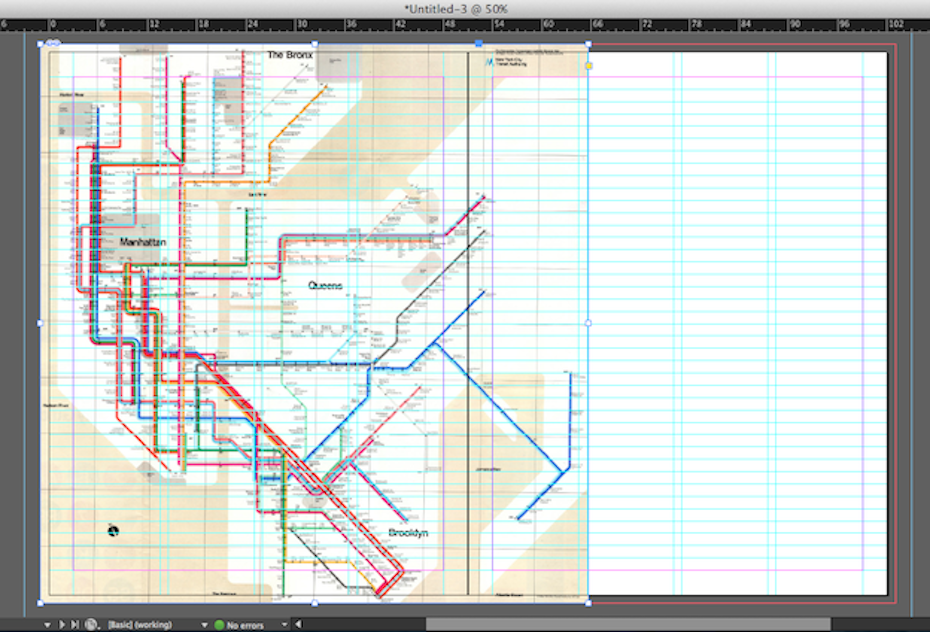Viewport: 930px width, 632px height.
Task: Click the green preflight status indicator
Action: tap(219, 625)
